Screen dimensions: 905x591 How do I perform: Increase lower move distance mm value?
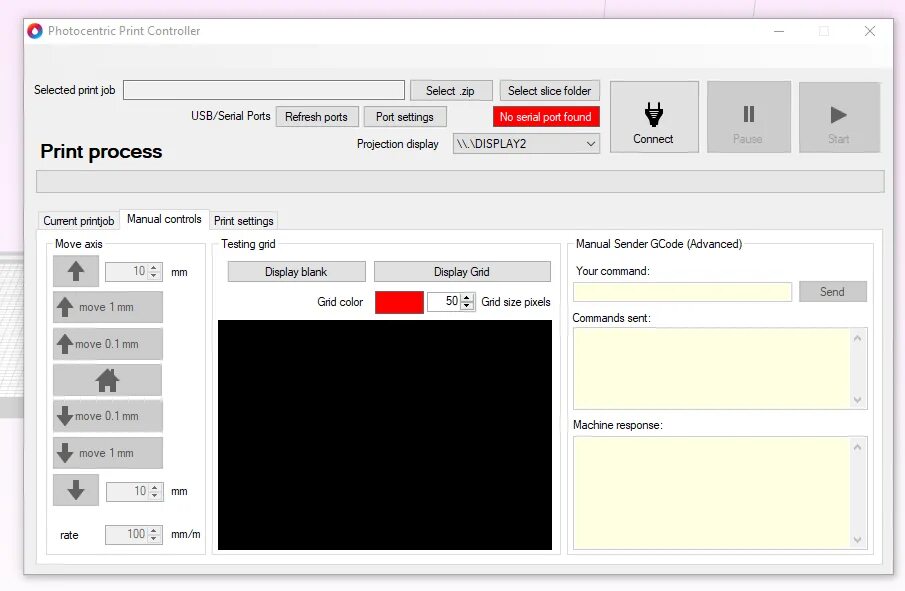[155, 488]
